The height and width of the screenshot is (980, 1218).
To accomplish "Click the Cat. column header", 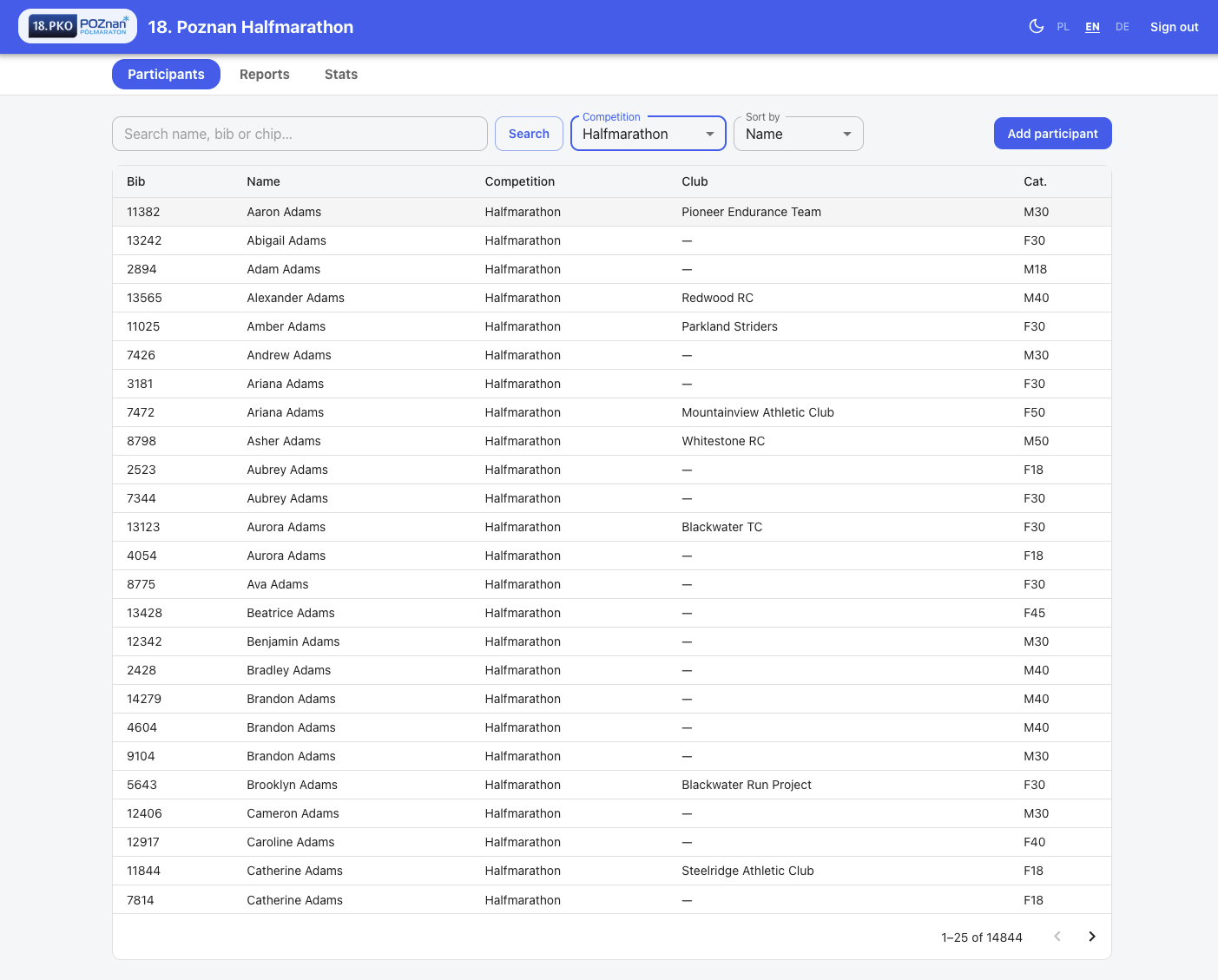I will [x=1036, y=181].
